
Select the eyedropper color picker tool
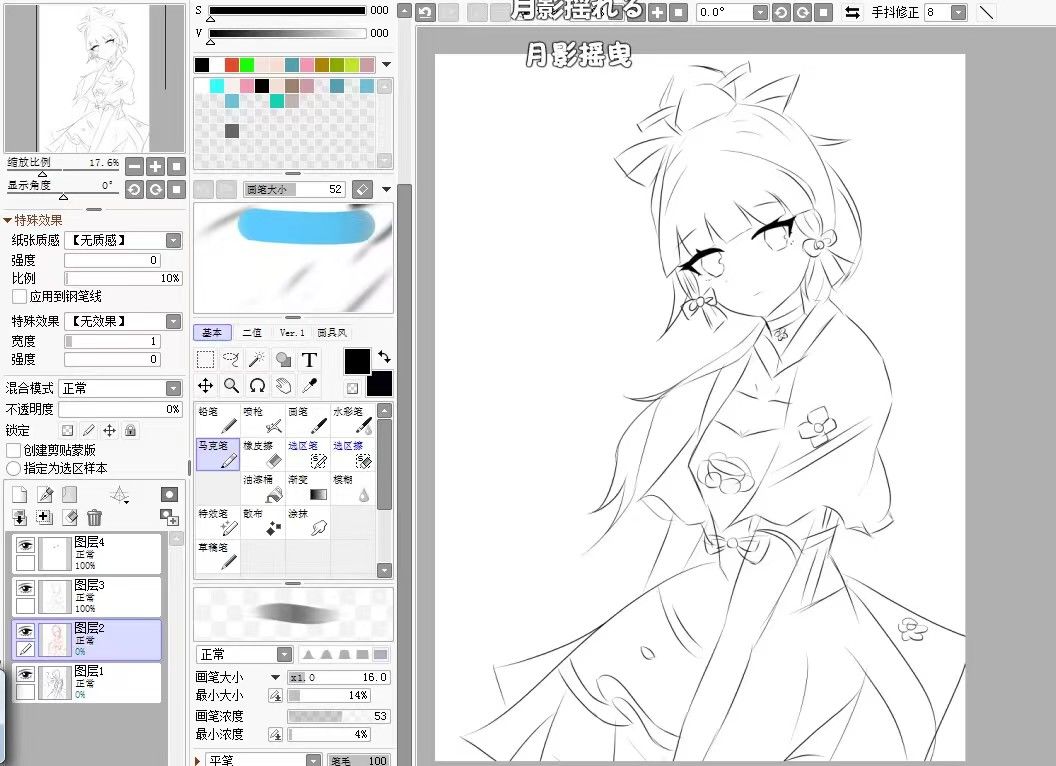click(x=309, y=385)
